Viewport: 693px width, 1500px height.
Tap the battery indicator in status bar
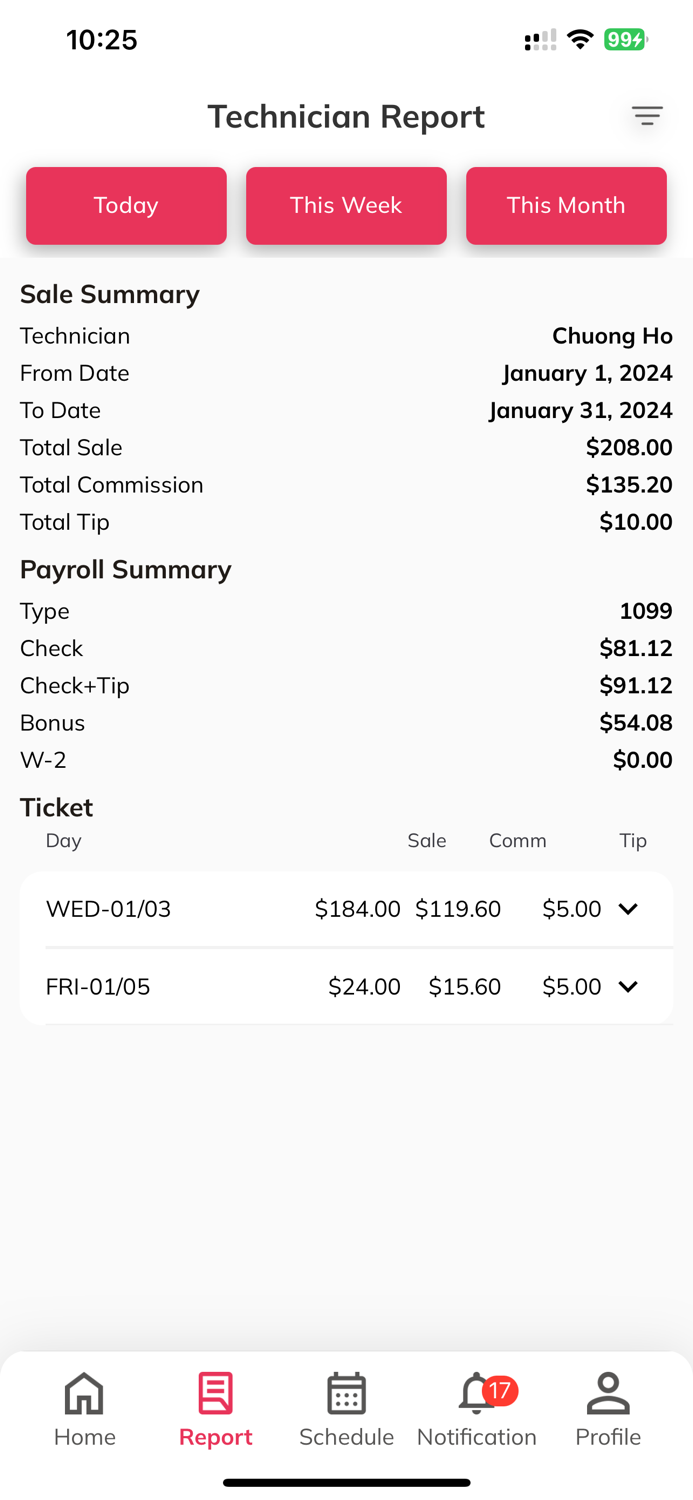[x=626, y=40]
